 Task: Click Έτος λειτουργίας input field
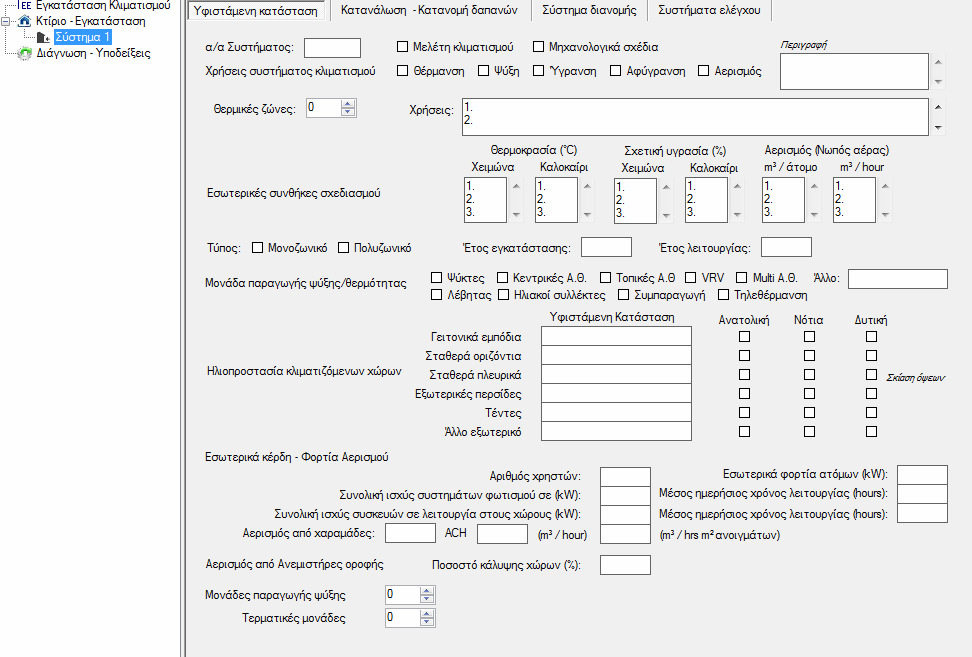pos(786,247)
